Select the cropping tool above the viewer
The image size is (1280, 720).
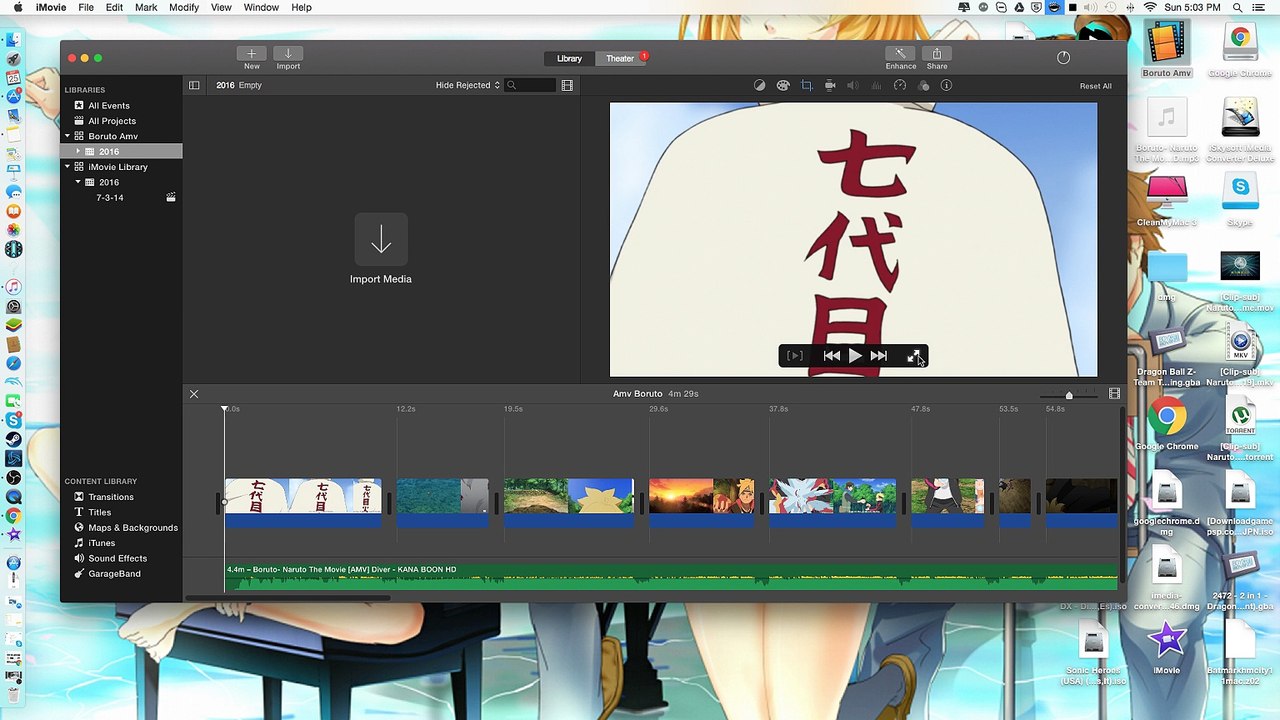[807, 86]
